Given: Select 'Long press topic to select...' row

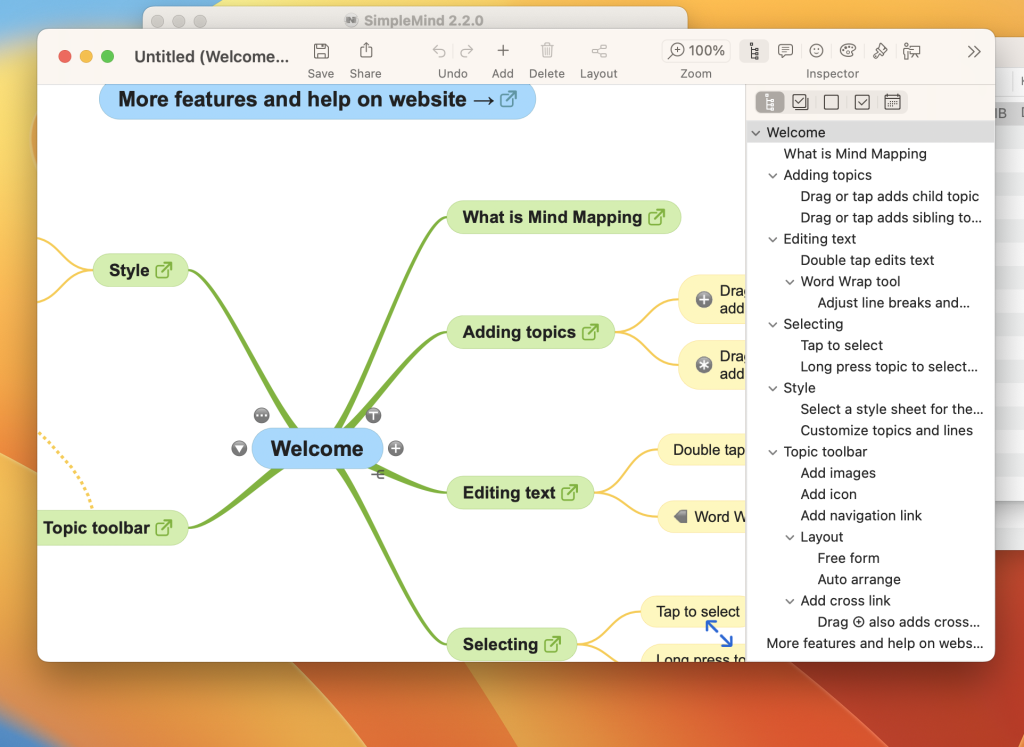Looking at the screenshot, I should pos(871,366).
